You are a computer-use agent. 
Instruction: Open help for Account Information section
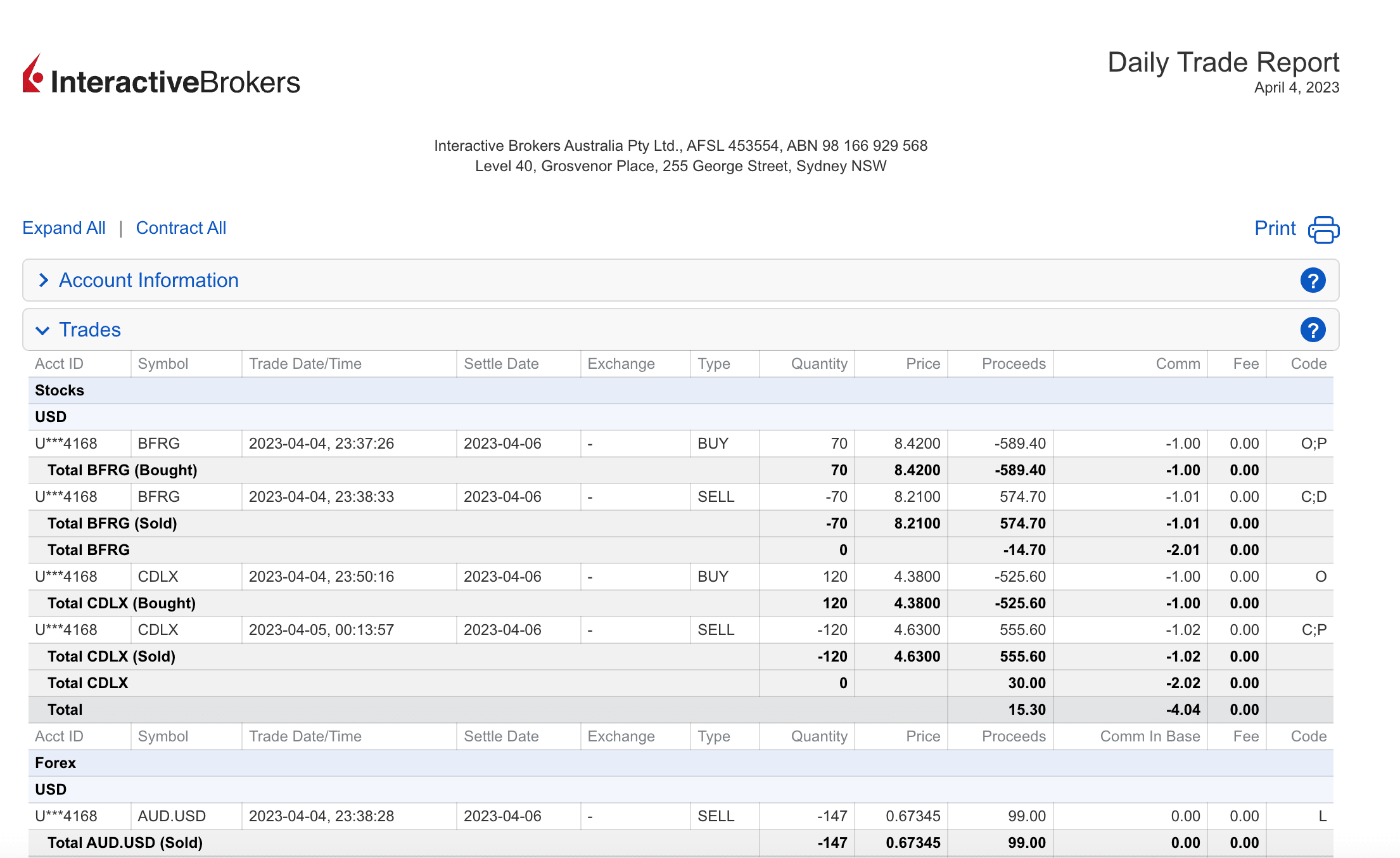click(1313, 280)
